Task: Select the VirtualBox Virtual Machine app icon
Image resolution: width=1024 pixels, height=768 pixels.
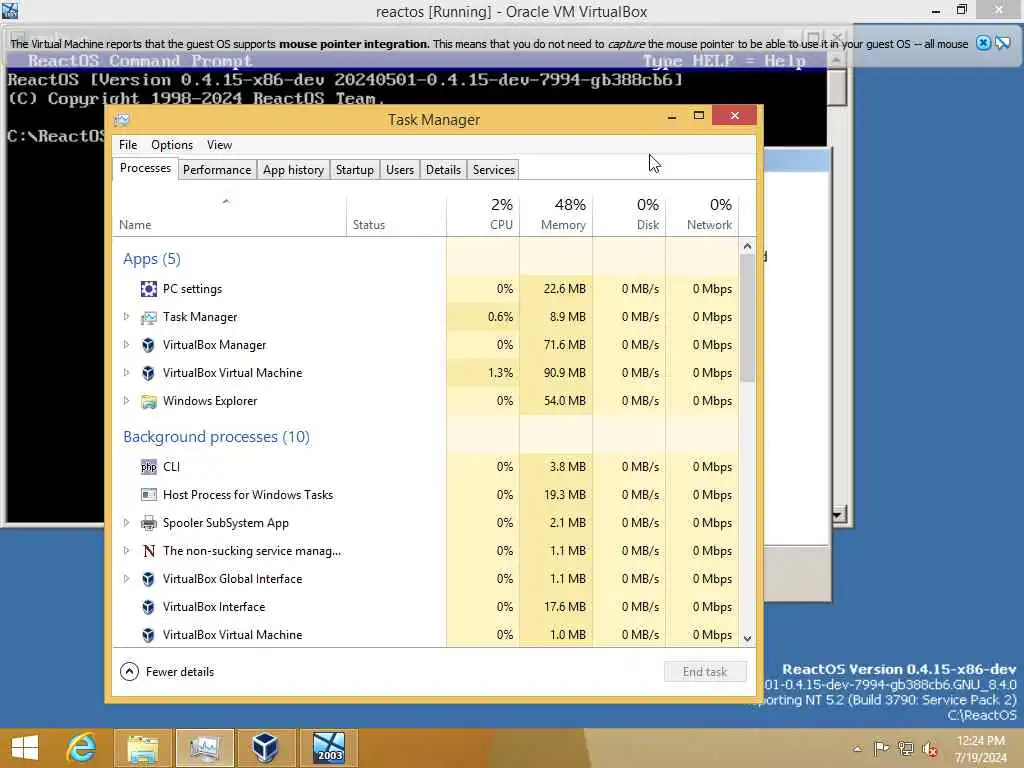Action: point(149,373)
